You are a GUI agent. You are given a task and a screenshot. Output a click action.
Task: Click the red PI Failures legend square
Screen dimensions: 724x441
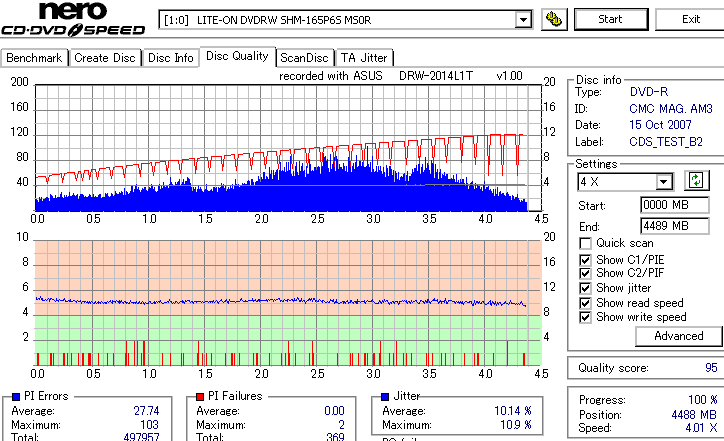200,396
